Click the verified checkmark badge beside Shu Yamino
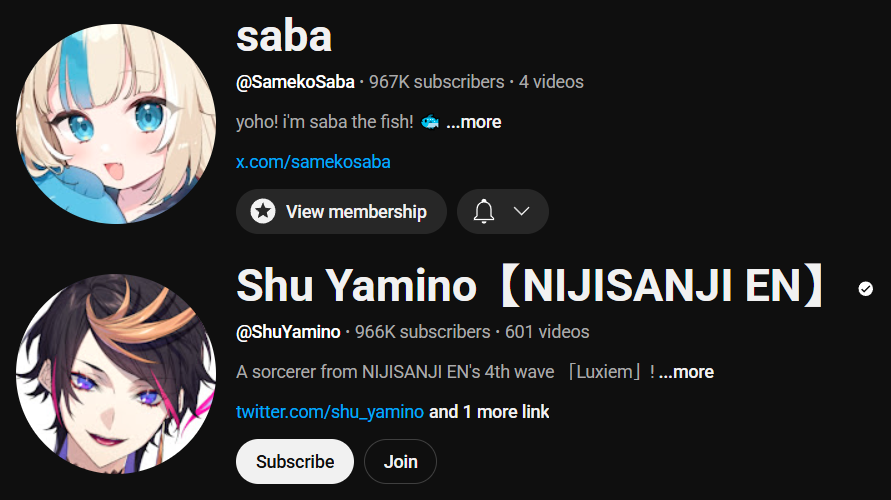891x500 pixels. click(865, 289)
